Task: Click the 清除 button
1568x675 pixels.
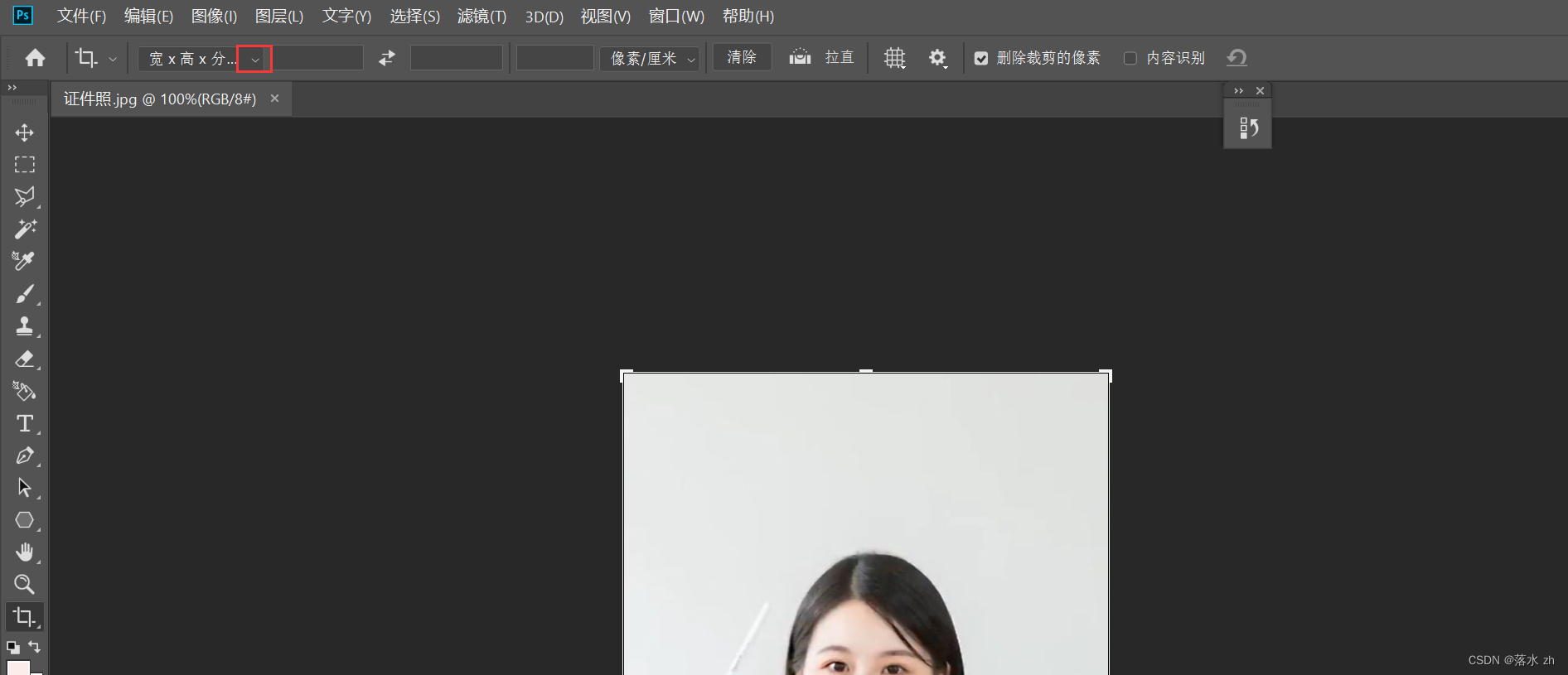Action: 742,57
